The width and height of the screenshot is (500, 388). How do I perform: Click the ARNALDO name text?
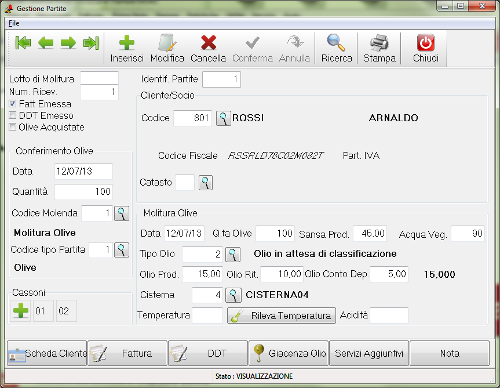(393, 118)
